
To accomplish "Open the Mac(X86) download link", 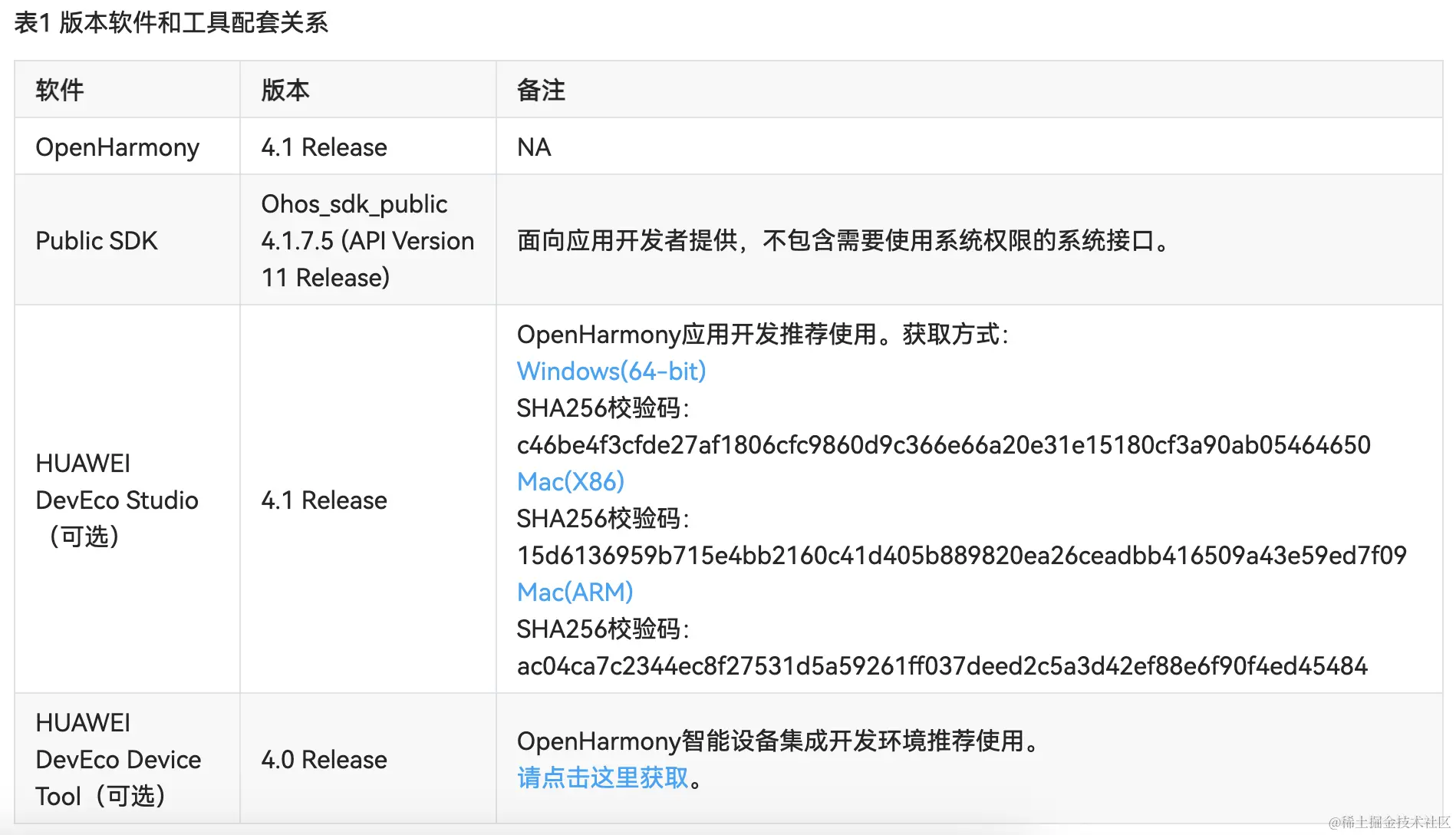I will pyautogui.click(x=570, y=482).
